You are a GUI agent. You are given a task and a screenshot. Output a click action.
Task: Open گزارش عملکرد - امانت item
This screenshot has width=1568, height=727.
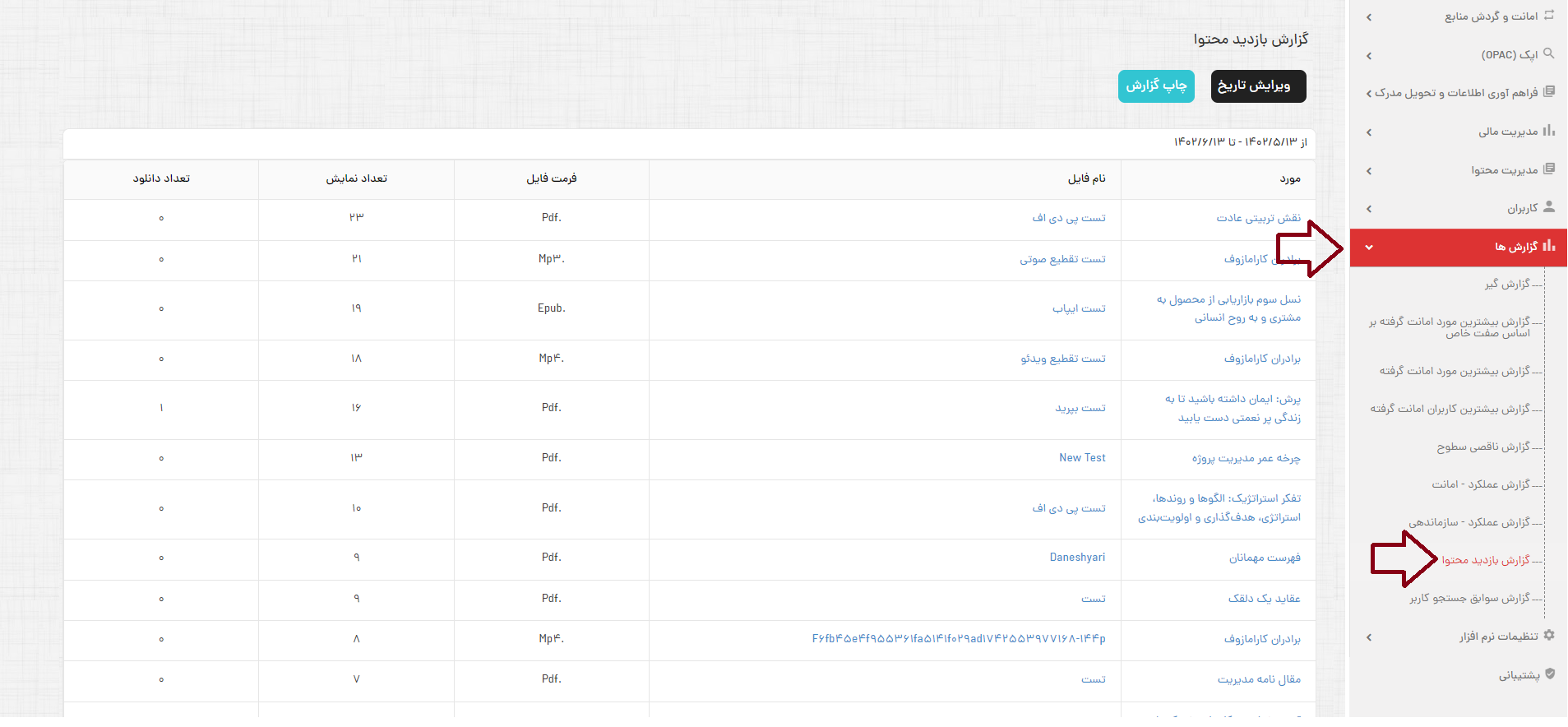click(1481, 484)
